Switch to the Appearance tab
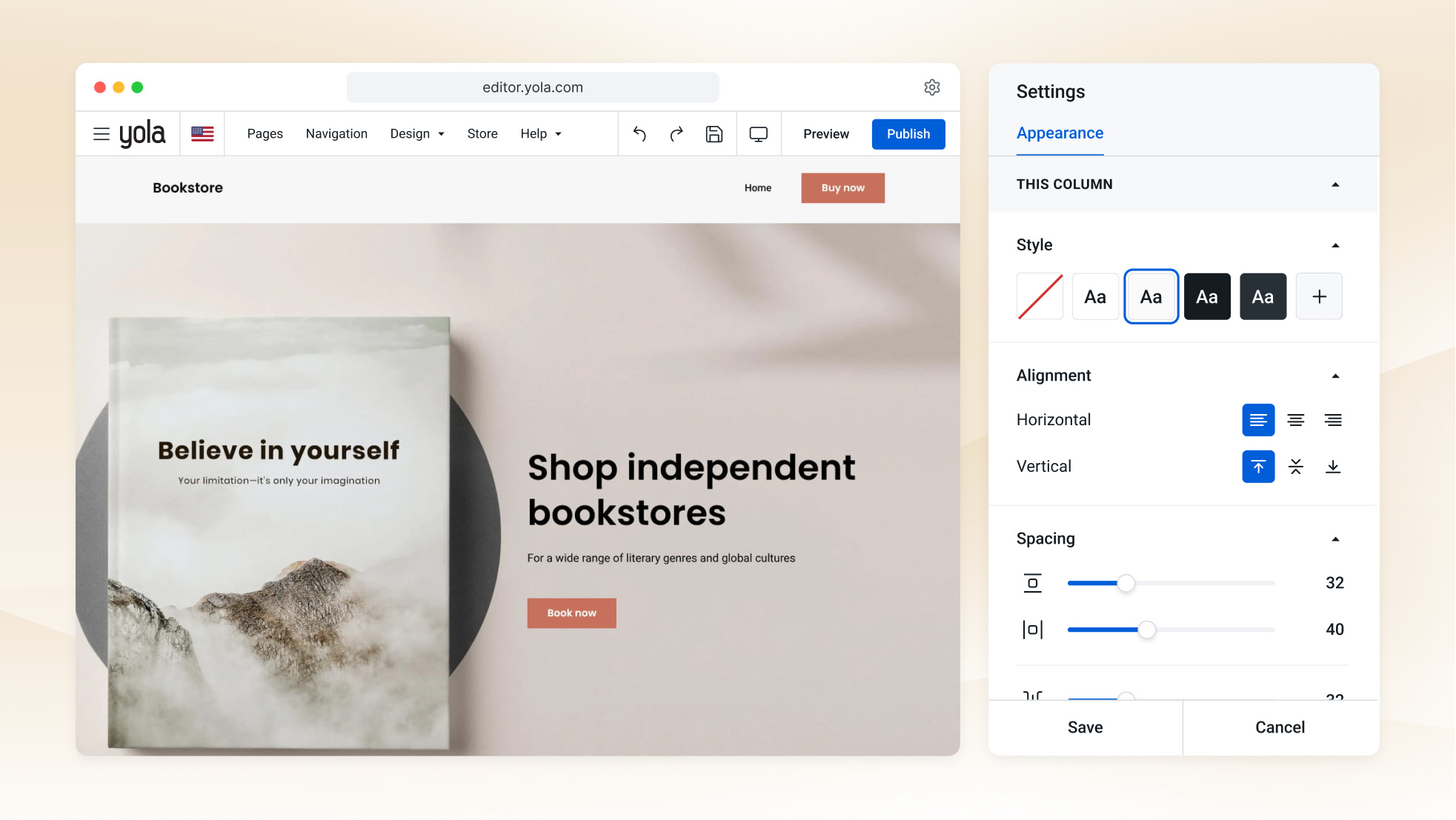This screenshot has height=820, width=1456. pyautogui.click(x=1060, y=133)
